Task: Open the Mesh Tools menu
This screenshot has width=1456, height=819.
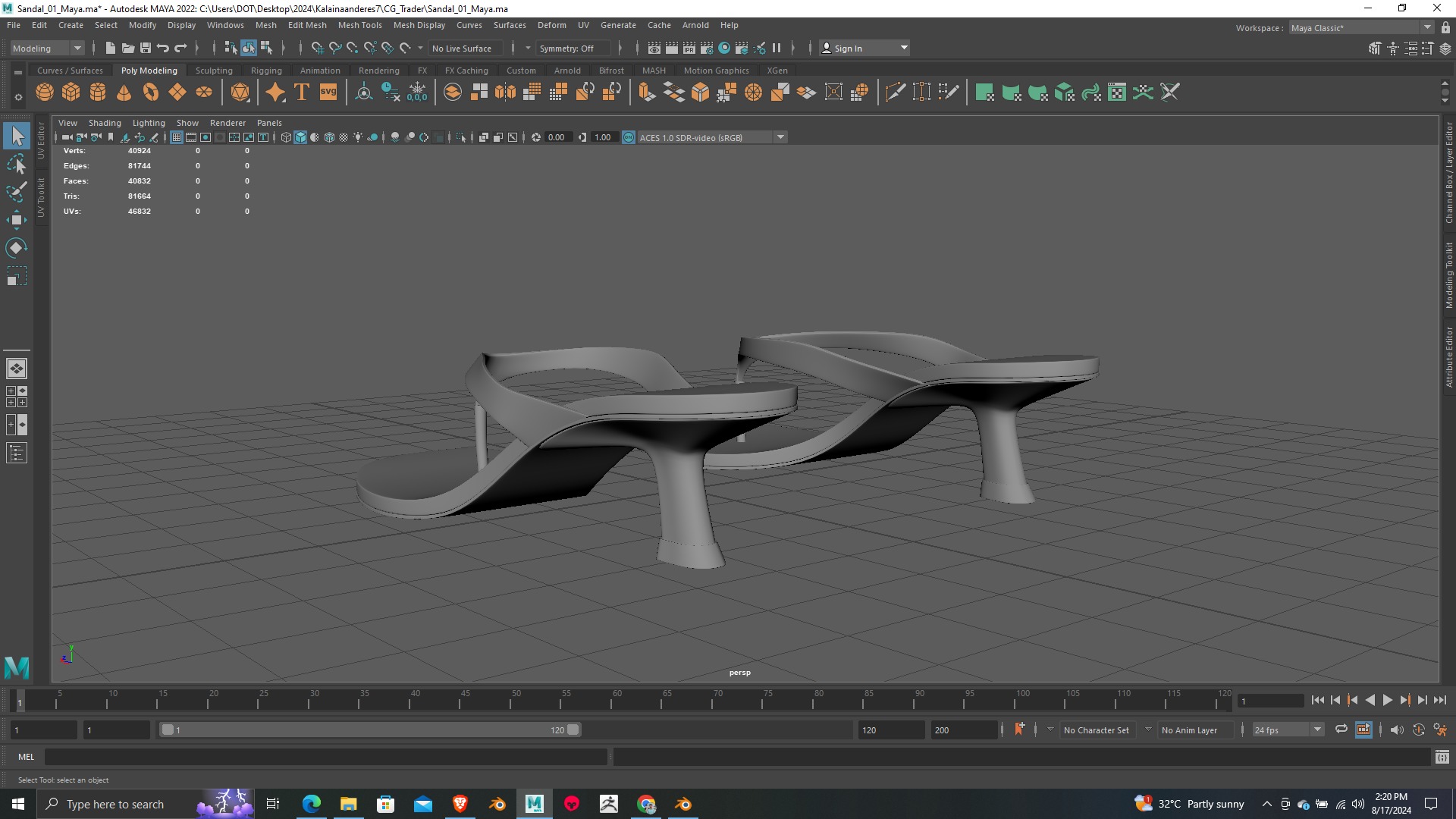Action: tap(359, 25)
